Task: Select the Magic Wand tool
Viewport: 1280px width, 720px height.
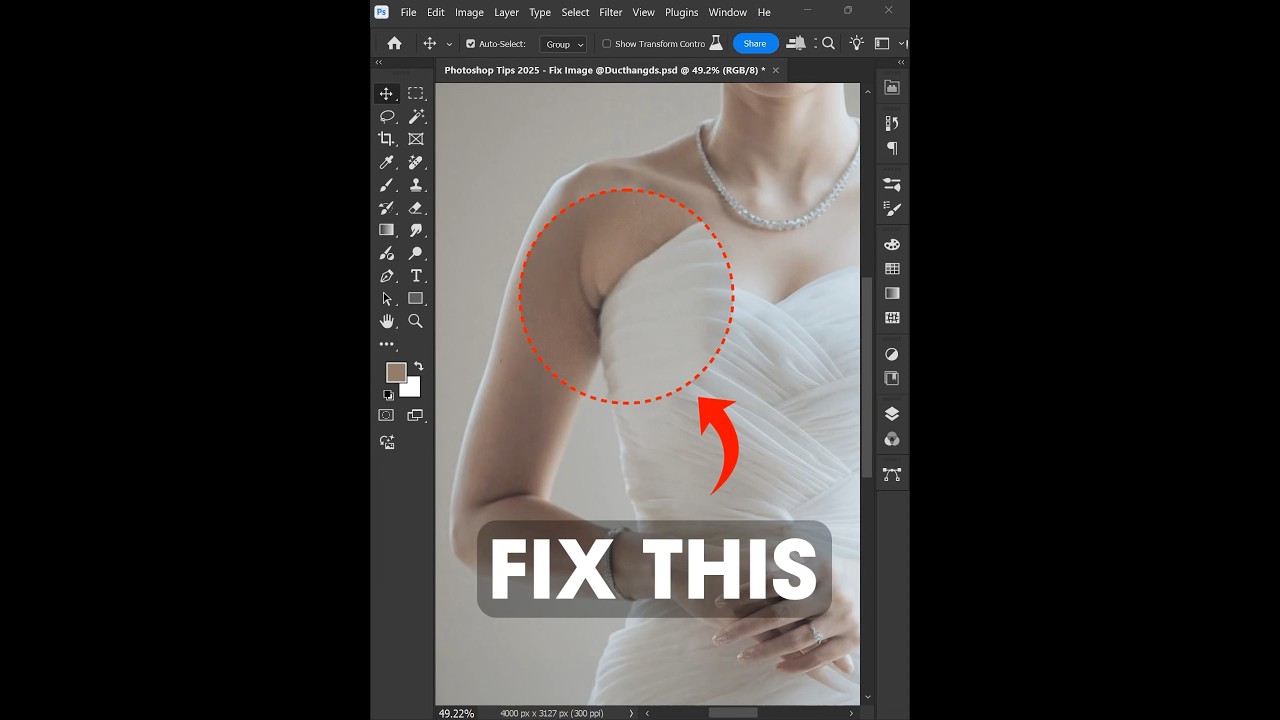Action: point(416,116)
